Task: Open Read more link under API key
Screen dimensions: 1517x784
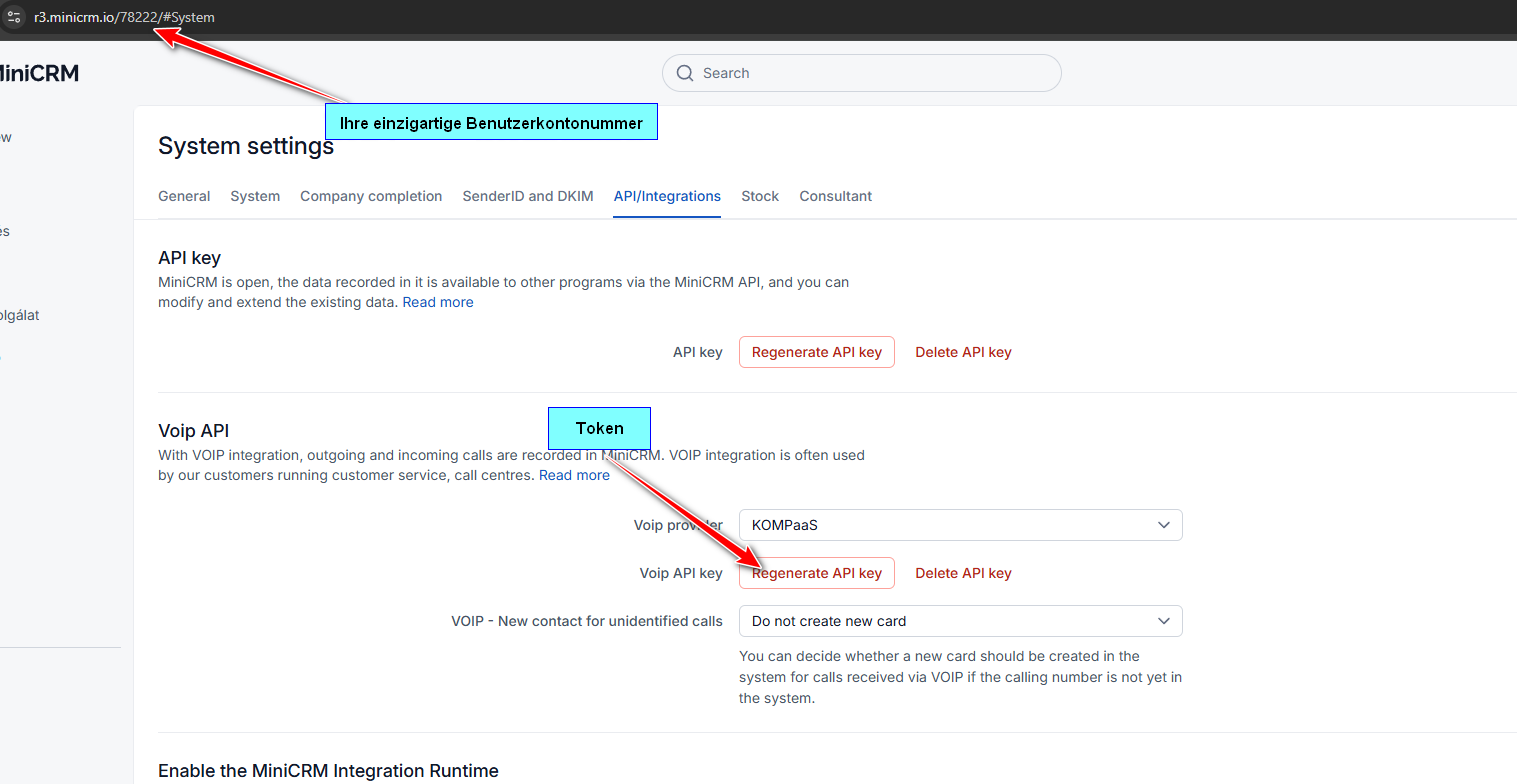Action: coord(438,302)
